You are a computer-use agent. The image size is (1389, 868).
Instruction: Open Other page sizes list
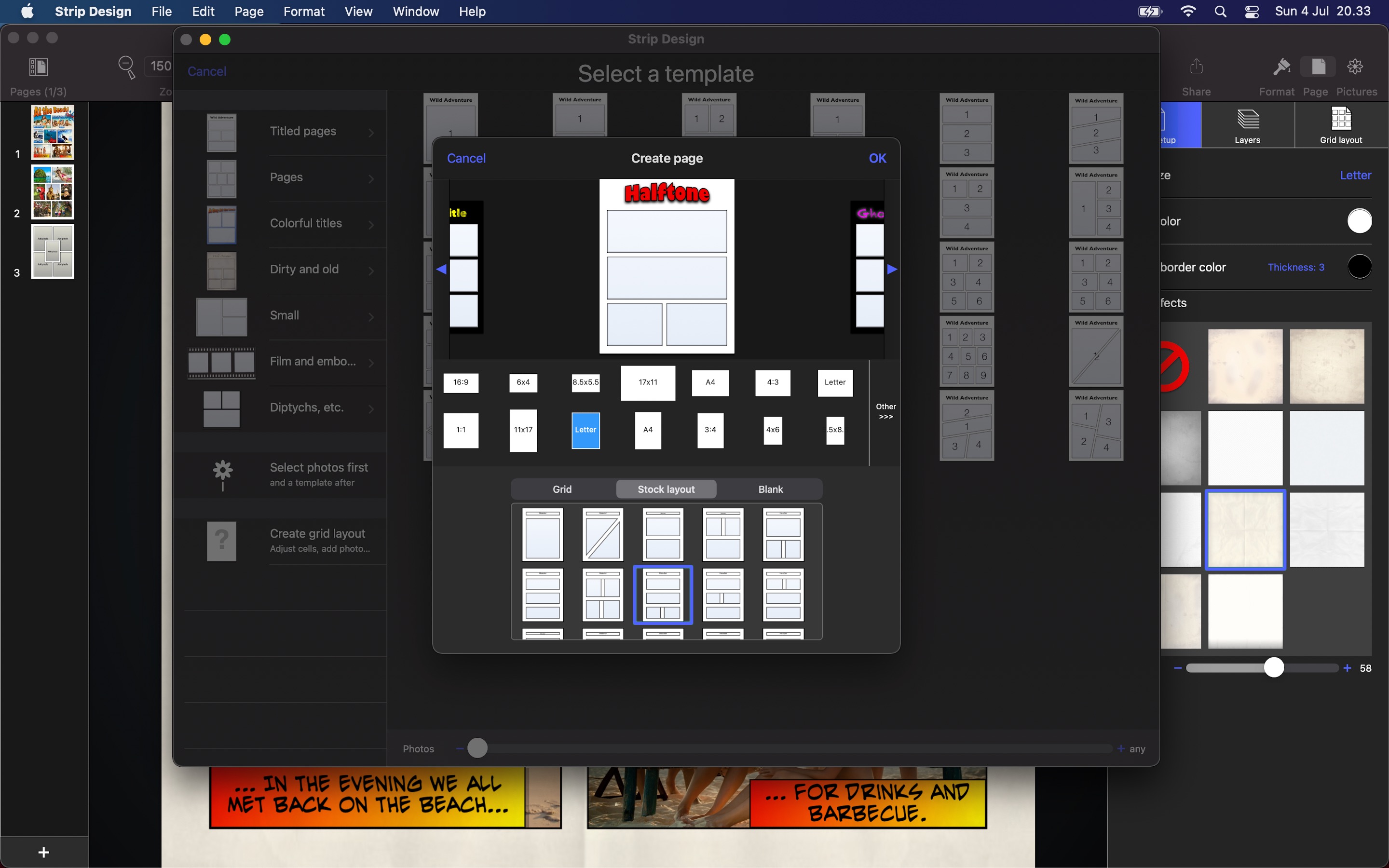885,411
